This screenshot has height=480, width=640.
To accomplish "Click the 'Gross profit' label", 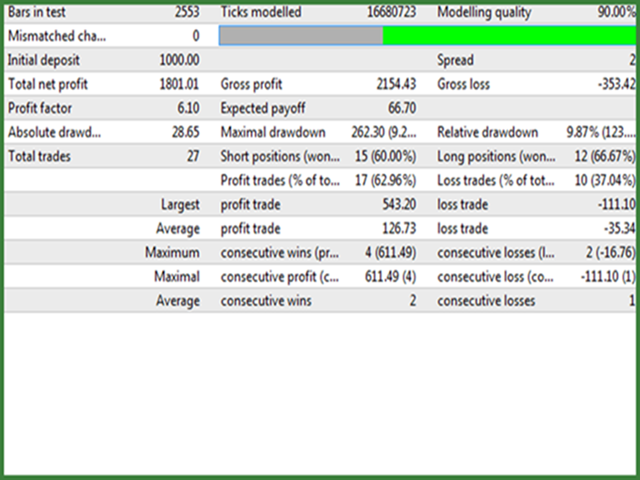I will 251,84.
